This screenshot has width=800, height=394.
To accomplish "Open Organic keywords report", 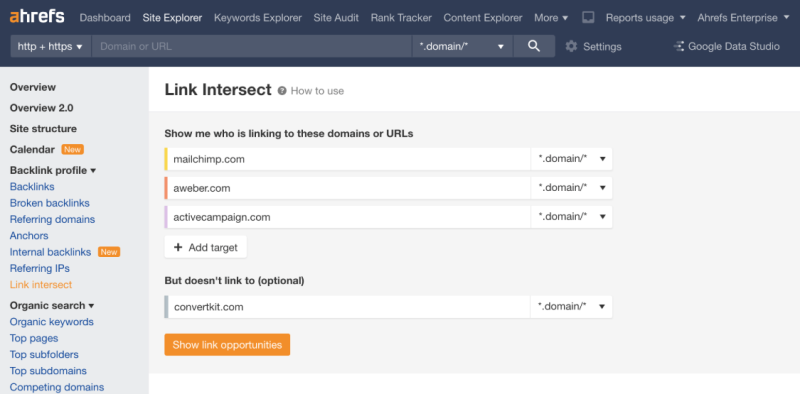I will [x=52, y=322].
